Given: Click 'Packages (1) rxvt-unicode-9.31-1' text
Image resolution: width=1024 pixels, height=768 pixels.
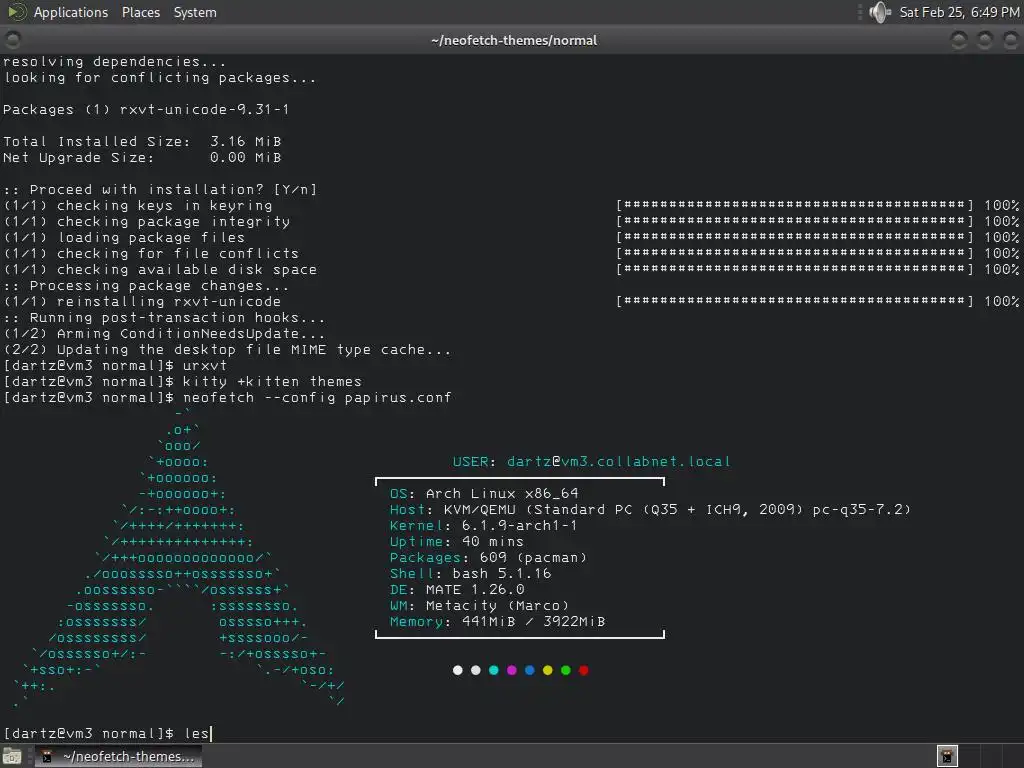Looking at the screenshot, I should (x=146, y=110).
